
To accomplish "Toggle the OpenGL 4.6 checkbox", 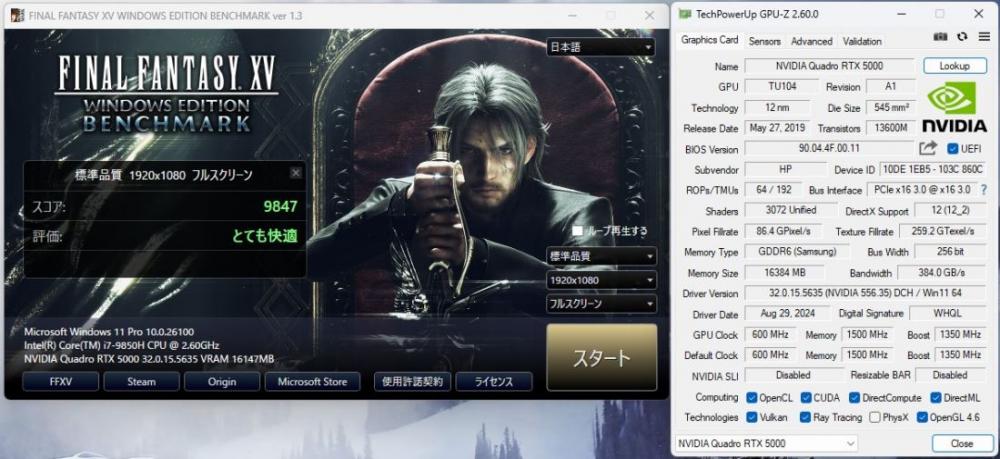I will 922,418.
